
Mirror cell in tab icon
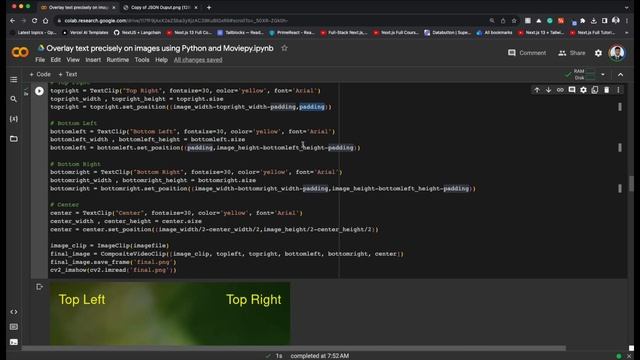(x=595, y=90)
